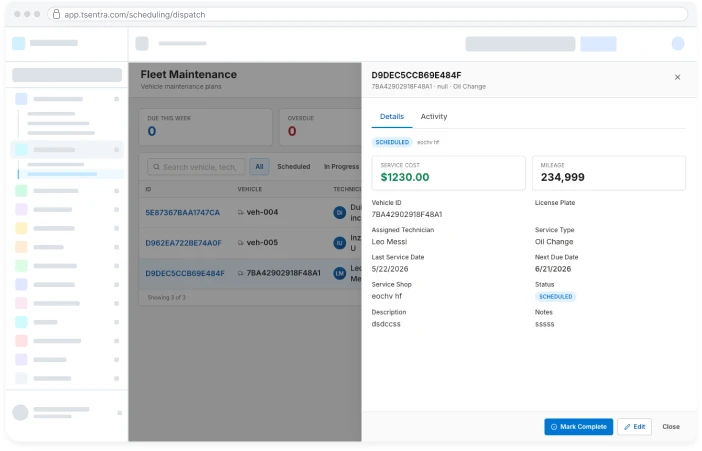This screenshot has width=702, height=451.
Task: Click the IU technician avatar
Action: pos(340,243)
